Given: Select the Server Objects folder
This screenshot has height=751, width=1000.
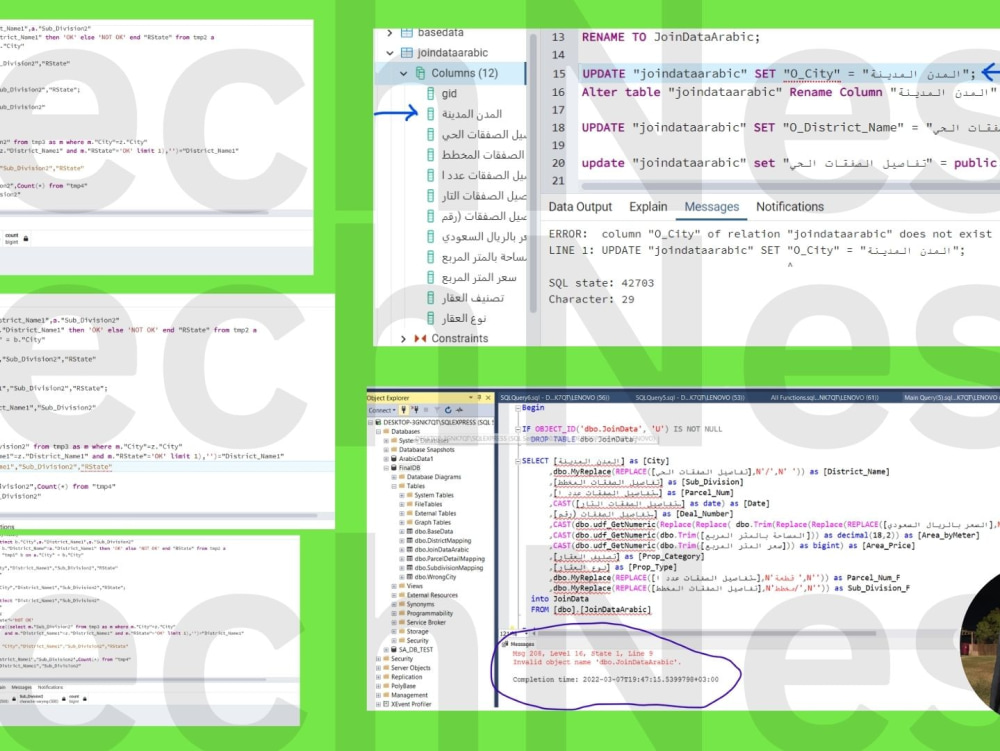Looking at the screenshot, I should tap(411, 668).
